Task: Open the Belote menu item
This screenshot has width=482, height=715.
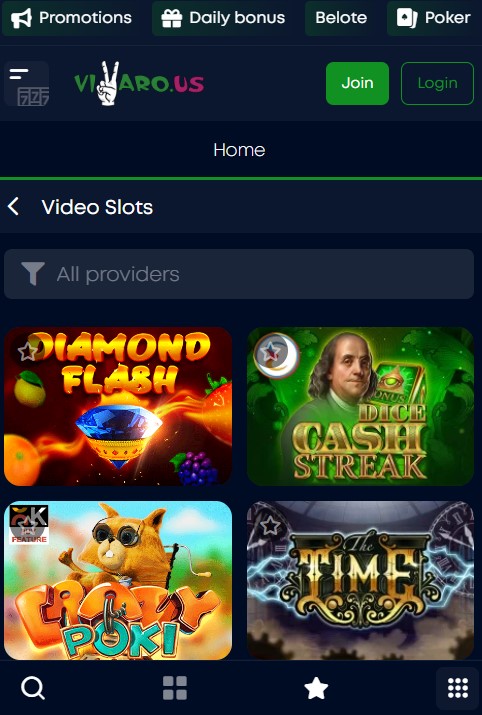Action: (341, 18)
